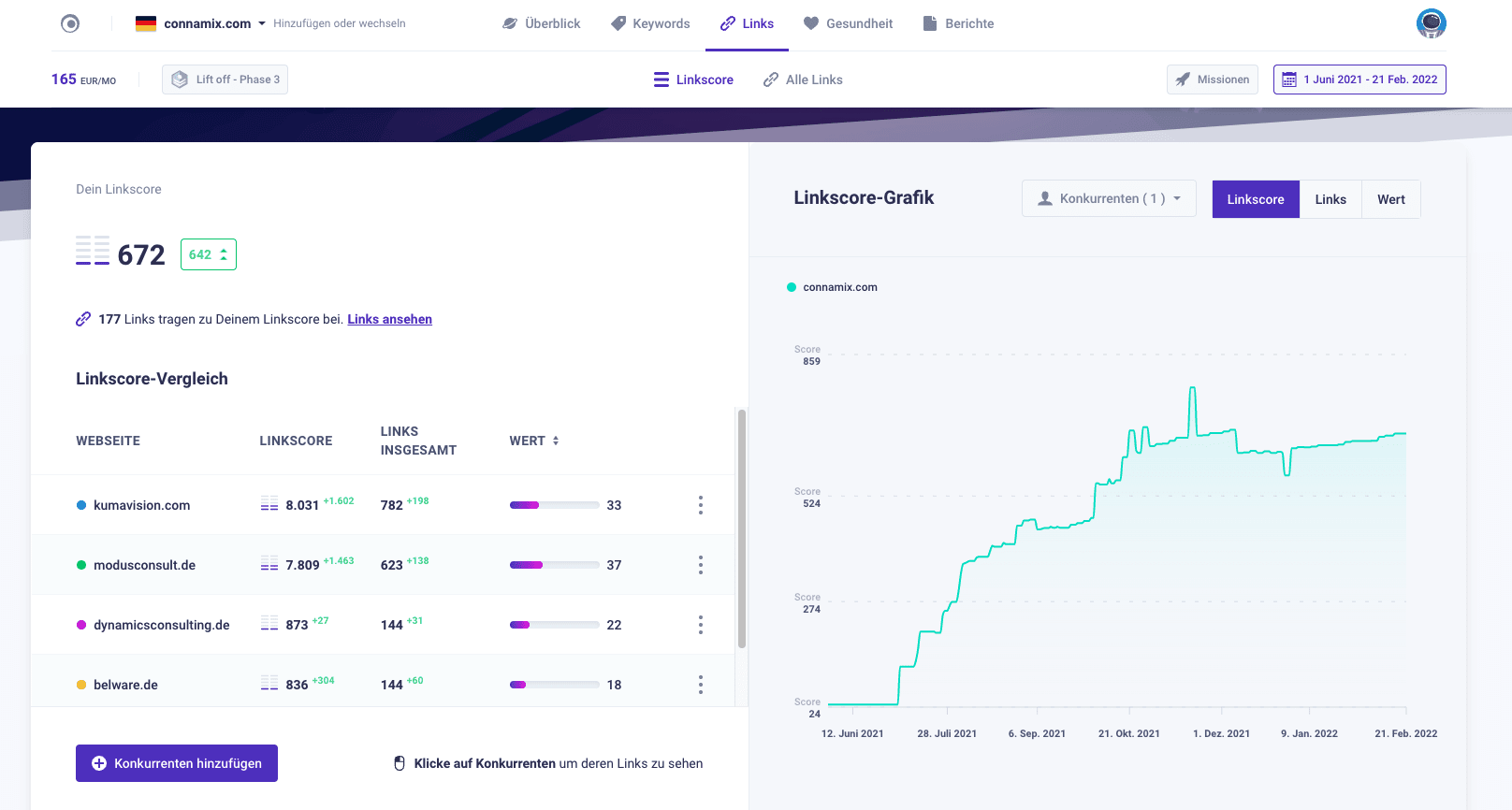1512x810 pixels.
Task: Click the dynamicsconsulting.de Wert bar
Action: (x=555, y=625)
